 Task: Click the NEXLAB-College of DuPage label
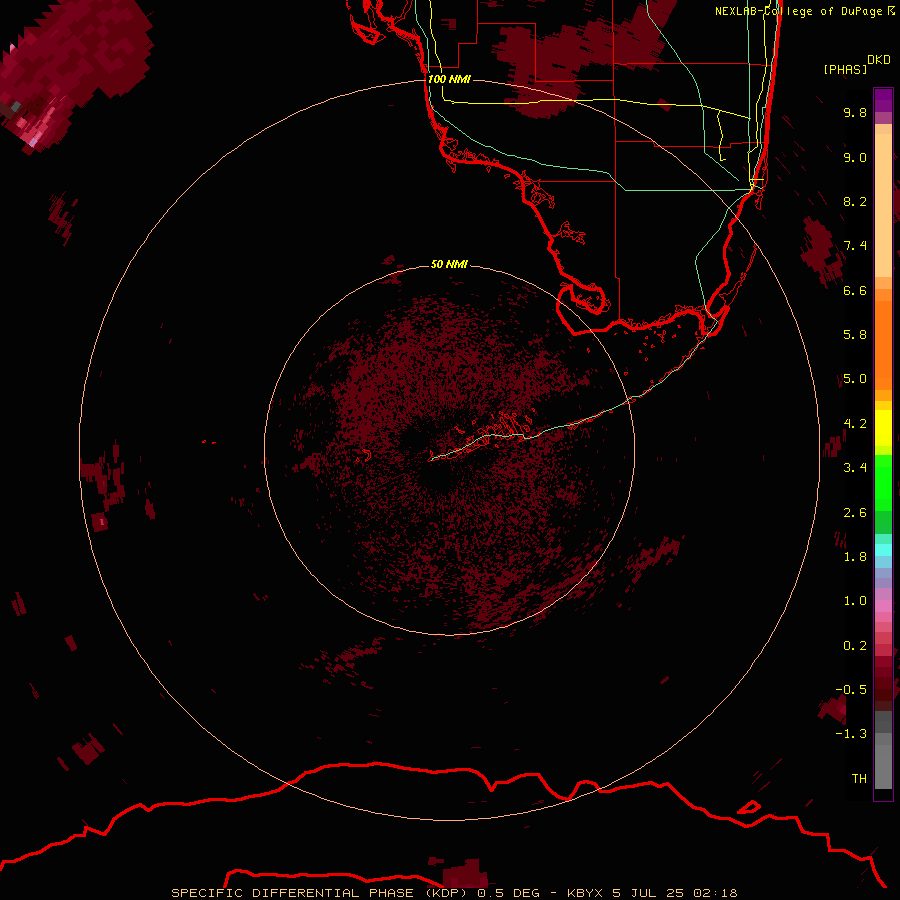pos(799,11)
